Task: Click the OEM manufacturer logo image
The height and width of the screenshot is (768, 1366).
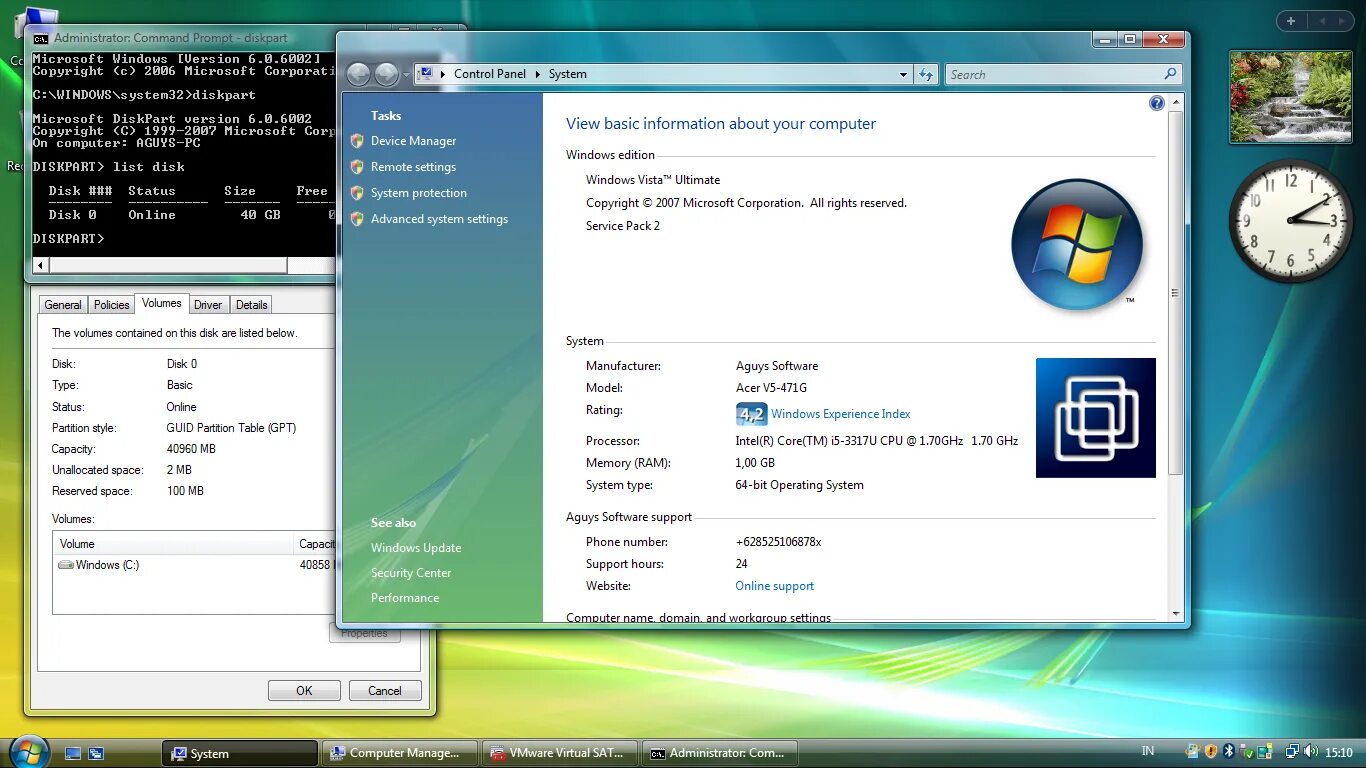Action: point(1096,418)
